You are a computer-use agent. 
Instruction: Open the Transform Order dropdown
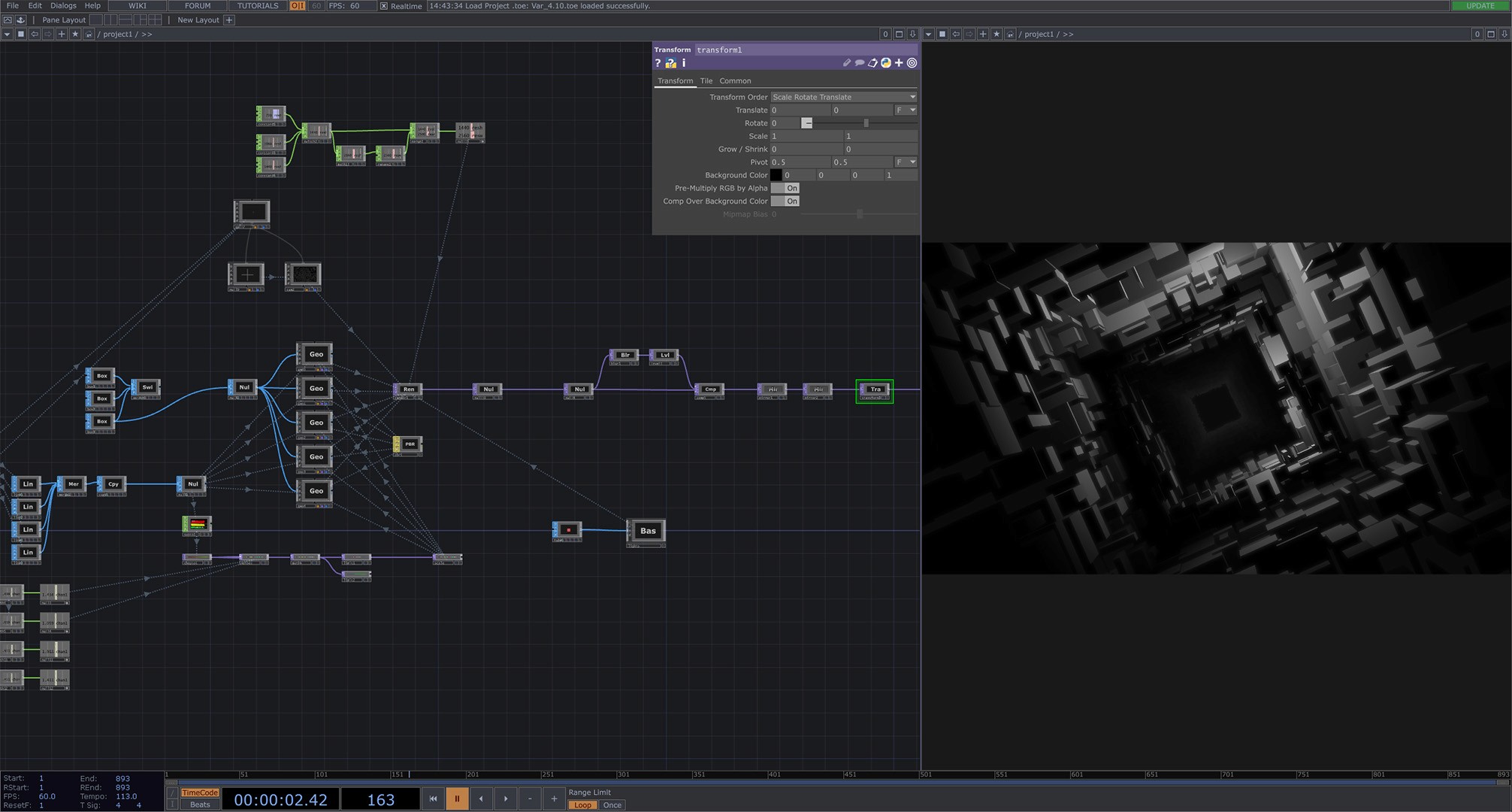click(x=844, y=97)
